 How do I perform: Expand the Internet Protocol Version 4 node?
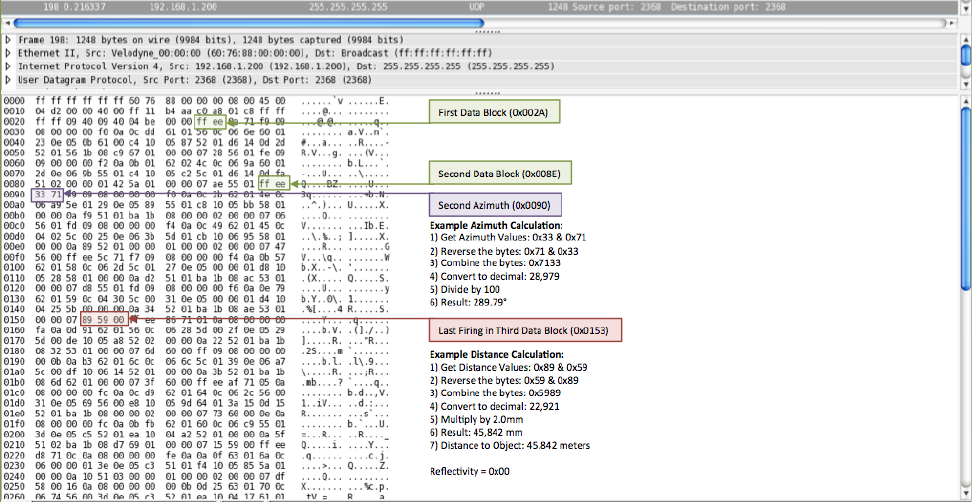point(7,66)
